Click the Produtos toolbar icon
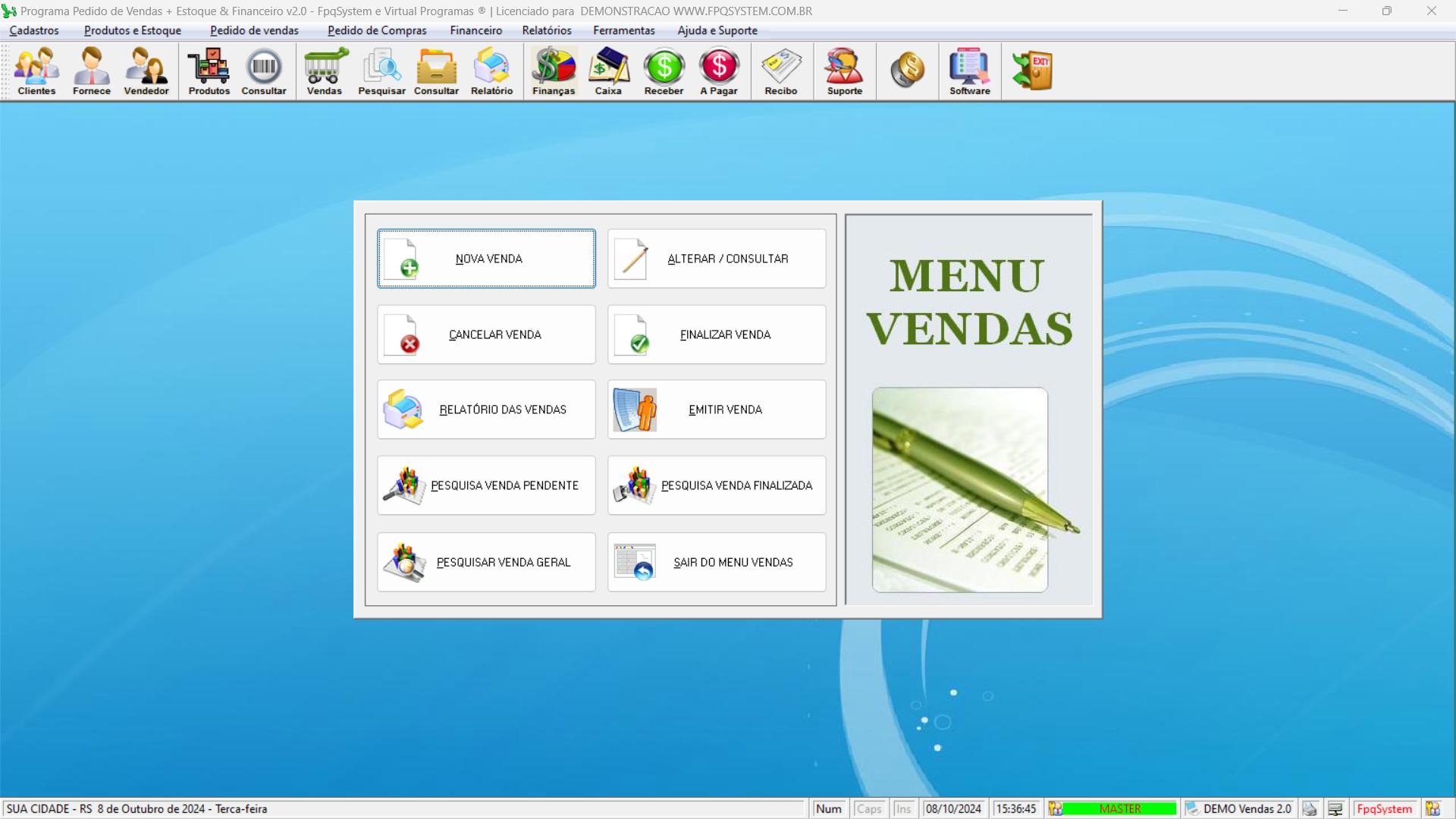Viewport: 1456px width, 819px height. click(x=209, y=71)
